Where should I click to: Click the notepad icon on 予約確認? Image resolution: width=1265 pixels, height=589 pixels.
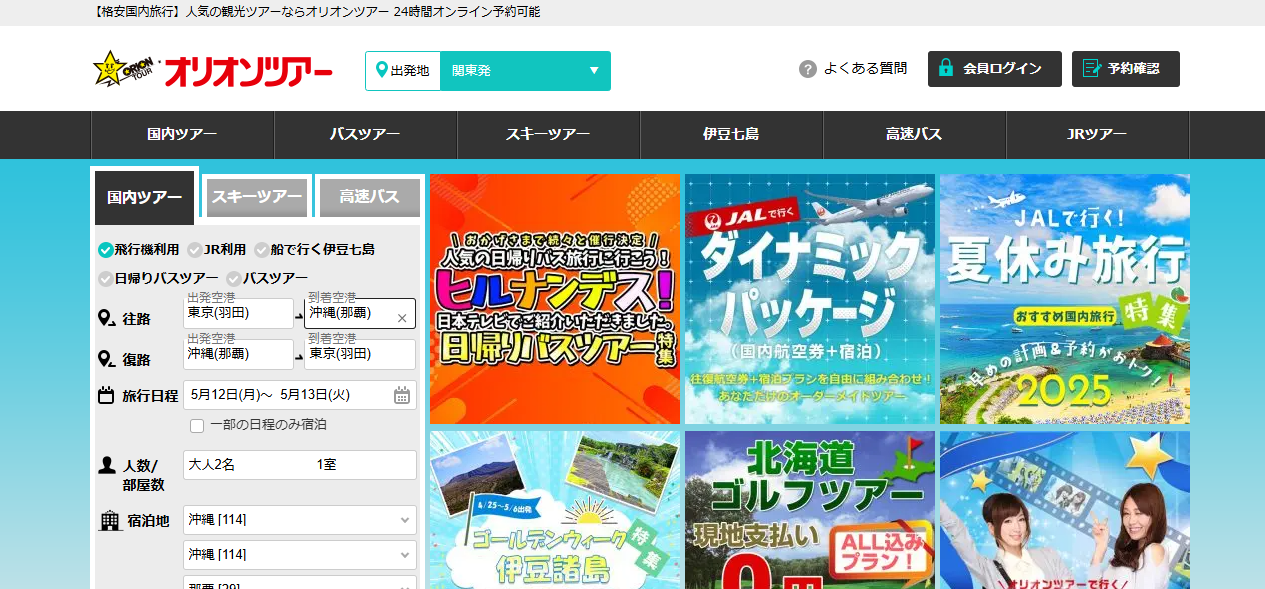click(x=1091, y=69)
